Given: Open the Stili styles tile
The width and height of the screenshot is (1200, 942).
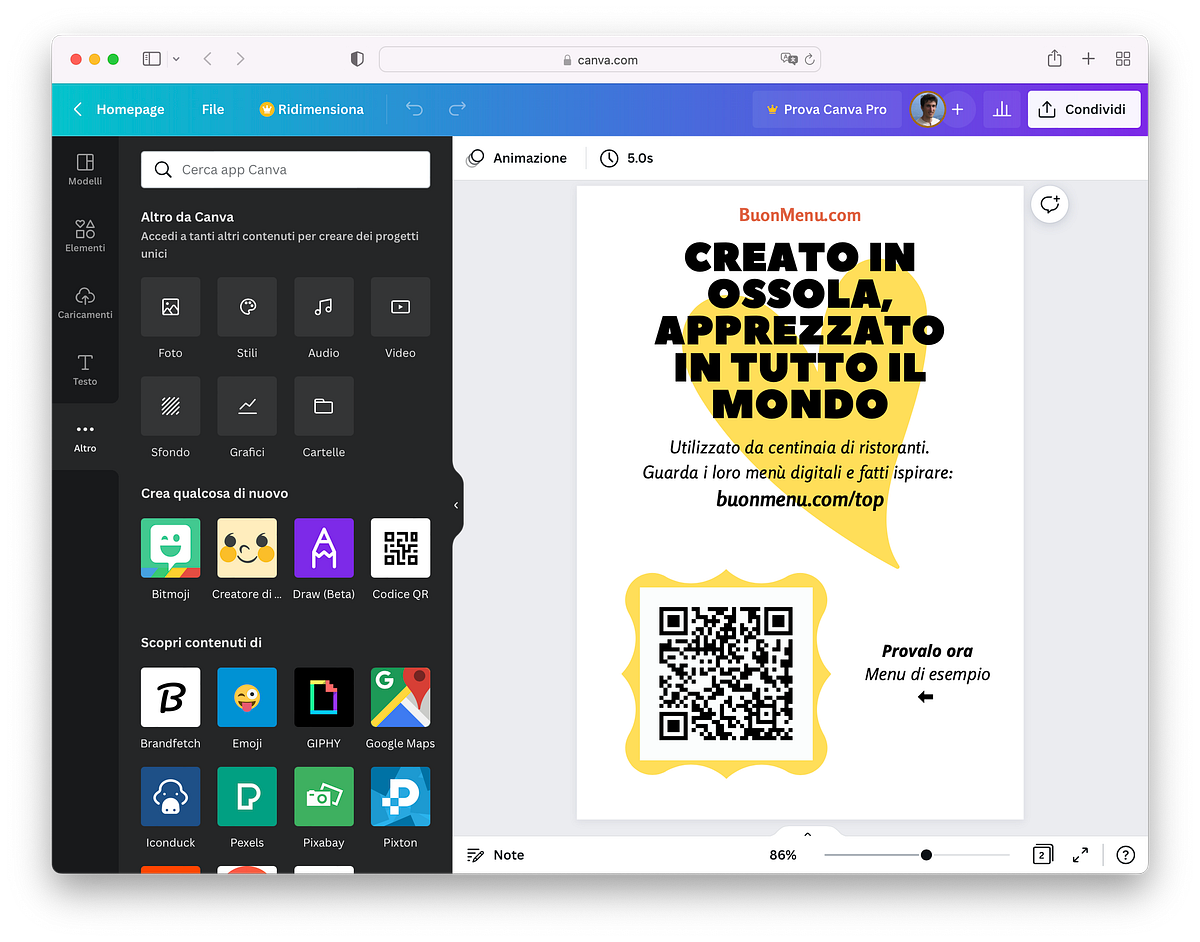Looking at the screenshot, I should tap(247, 307).
